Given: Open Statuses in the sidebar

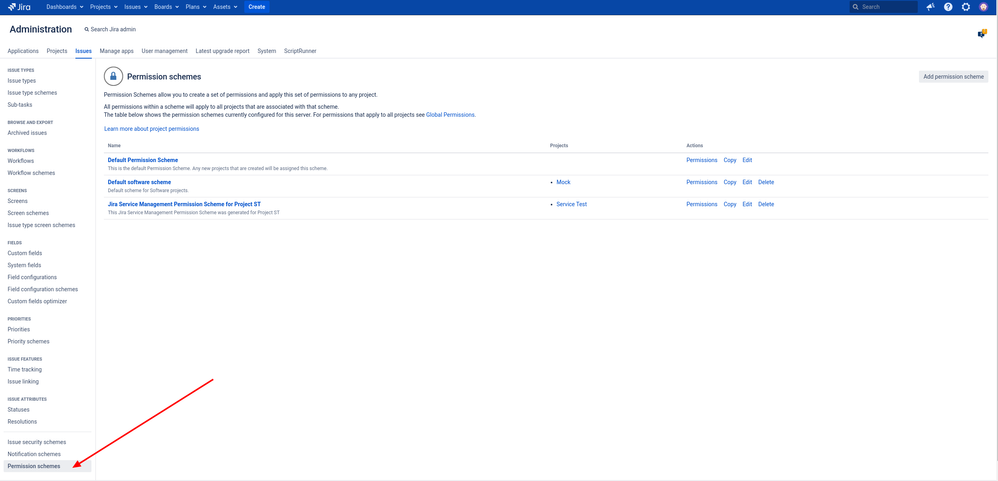Looking at the screenshot, I should 18,410.
